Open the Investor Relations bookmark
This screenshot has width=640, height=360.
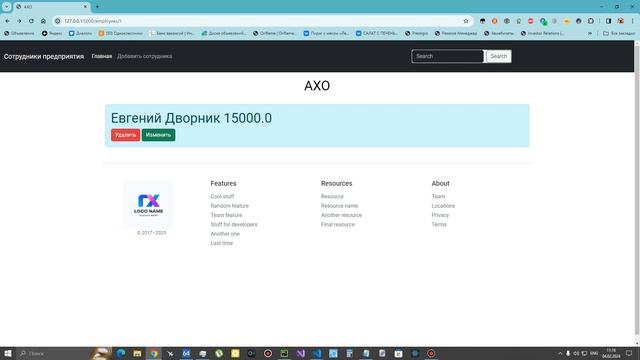[542, 33]
